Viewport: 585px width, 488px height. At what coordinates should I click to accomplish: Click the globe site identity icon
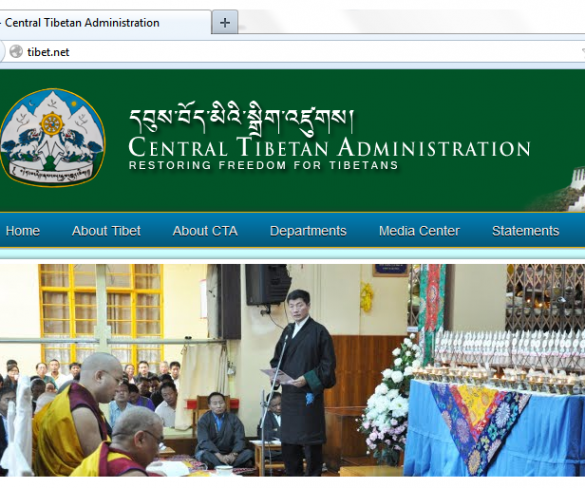pyautogui.click(x=16, y=51)
